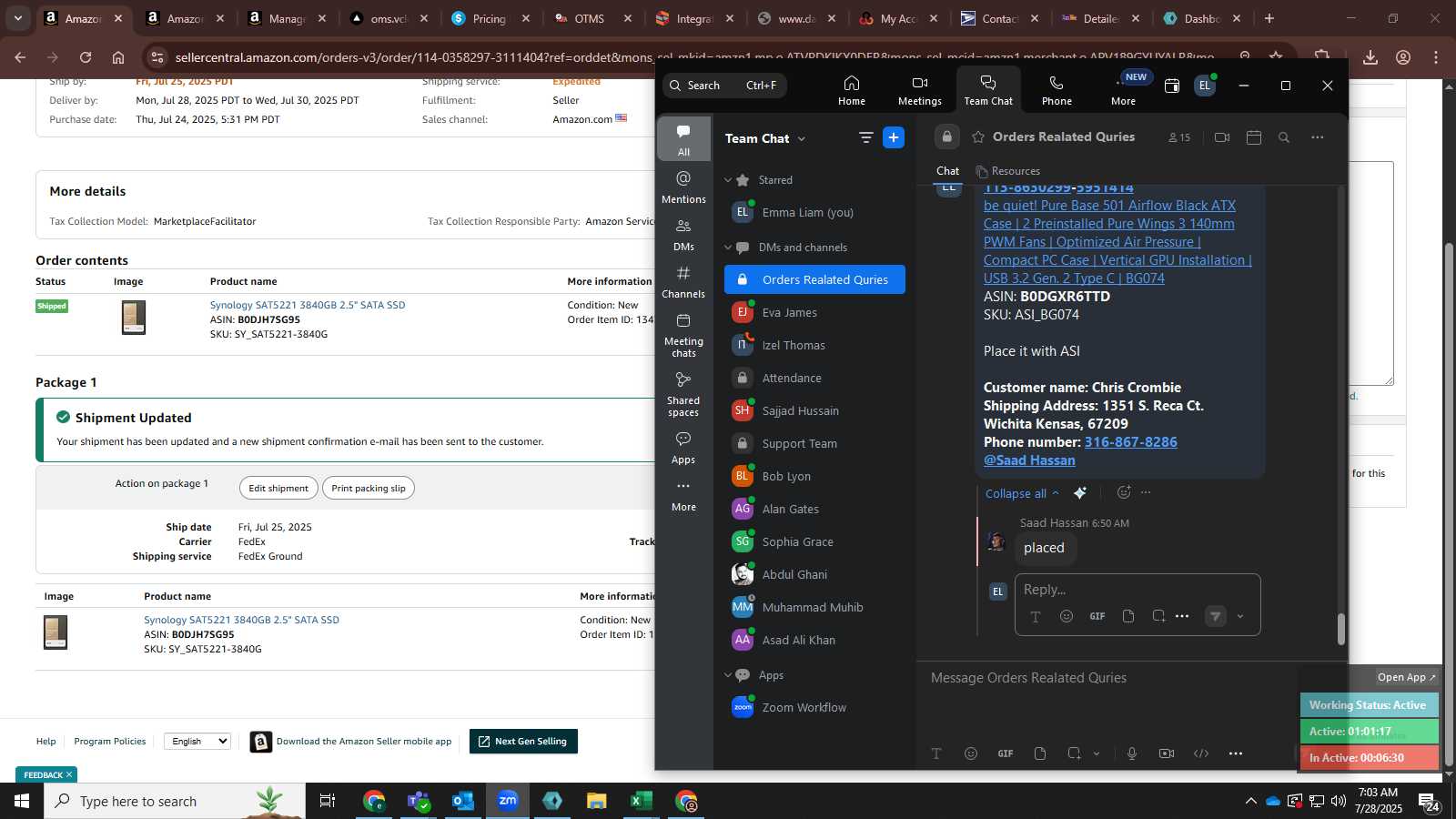Image resolution: width=1456 pixels, height=819 pixels.
Task: Open the Synology SAT5221 product link in Order contents
Action: 308,305
